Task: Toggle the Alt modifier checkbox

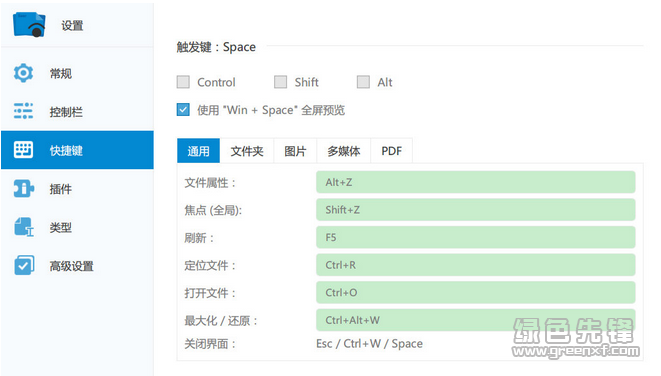Action: click(x=363, y=82)
